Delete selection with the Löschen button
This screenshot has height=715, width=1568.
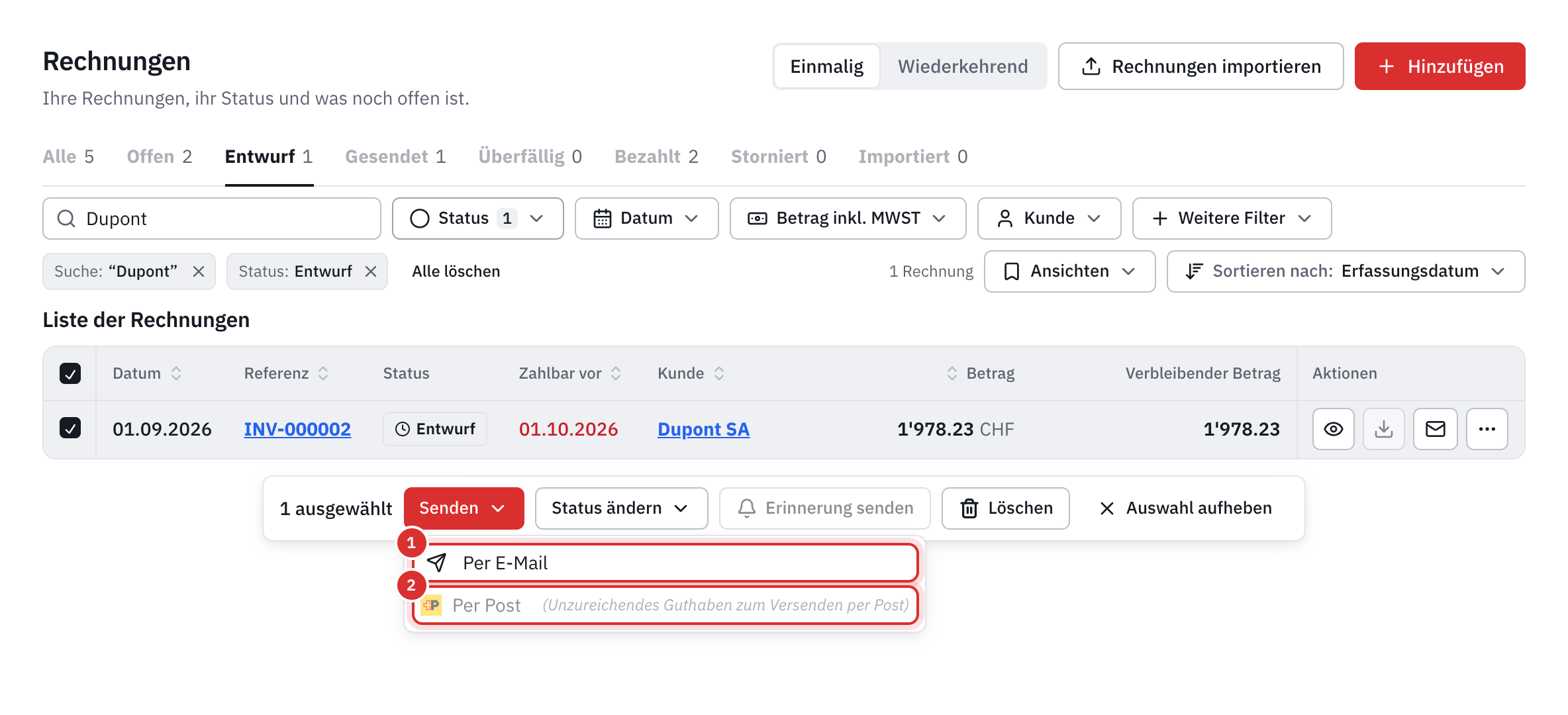click(x=1005, y=508)
